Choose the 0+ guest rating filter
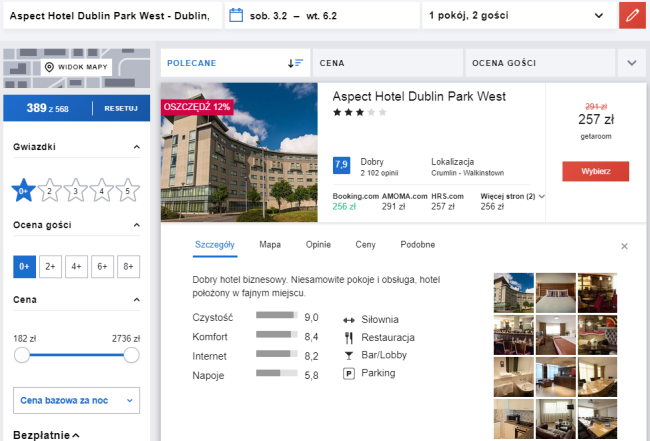The width and height of the screenshot is (650, 441). click(x=24, y=267)
